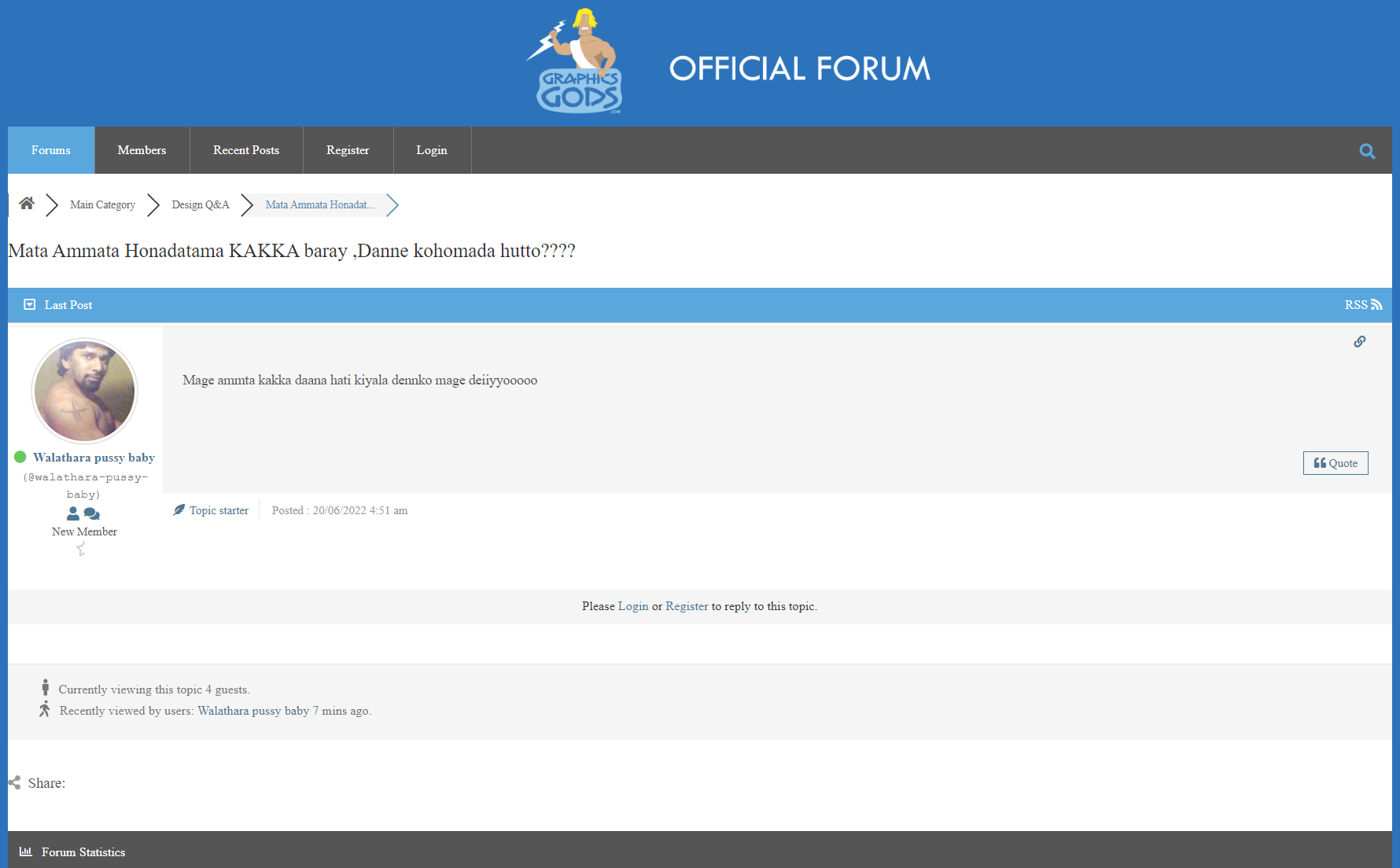
Task: Click the Topic starter feather icon
Action: pyautogui.click(x=179, y=509)
